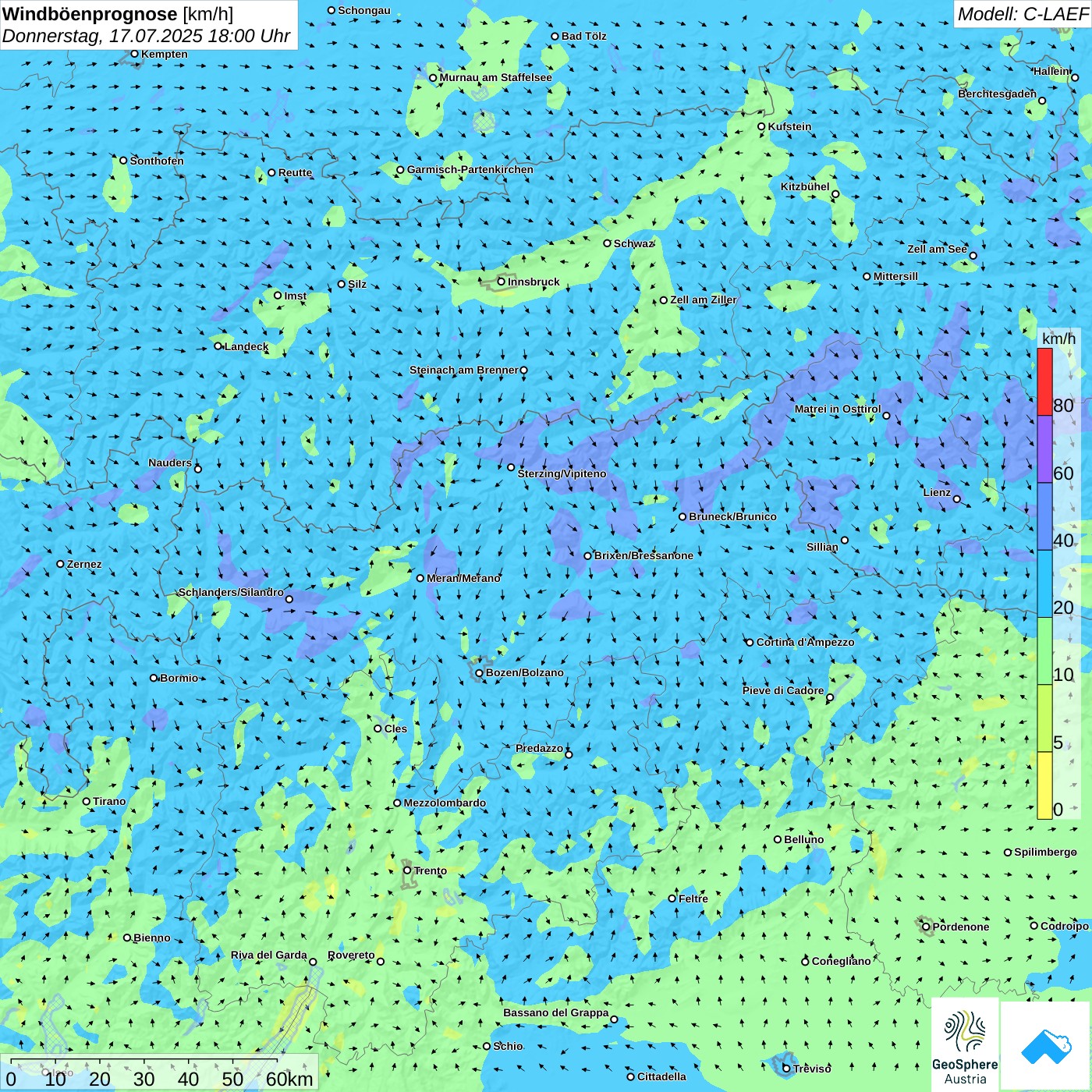This screenshot has width=1092, height=1092.
Task: Click the Kempten city label
Action: pos(164,54)
